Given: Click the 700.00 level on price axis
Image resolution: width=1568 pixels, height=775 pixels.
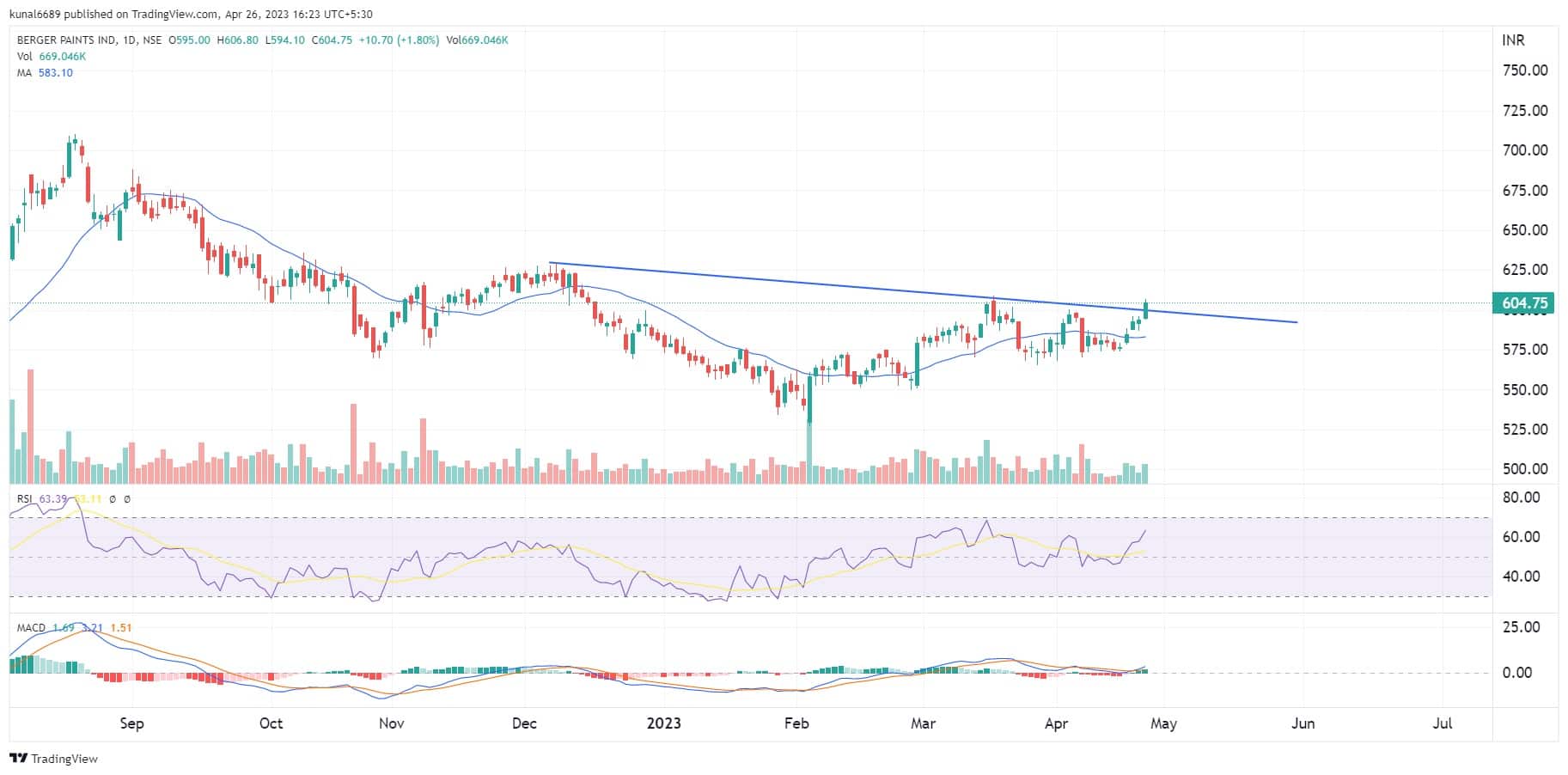Looking at the screenshot, I should point(1525,150).
